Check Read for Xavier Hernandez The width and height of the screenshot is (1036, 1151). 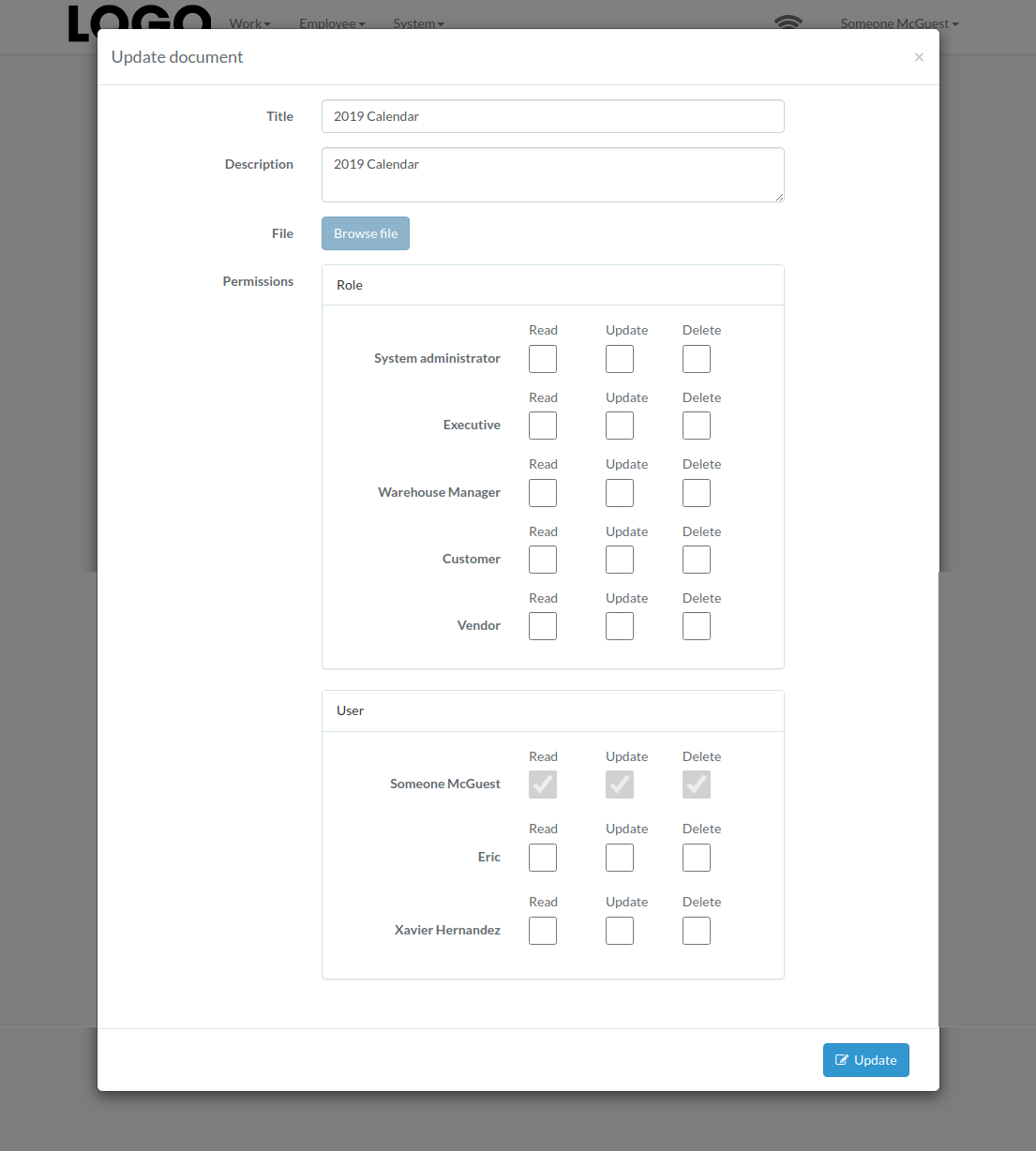[543, 931]
